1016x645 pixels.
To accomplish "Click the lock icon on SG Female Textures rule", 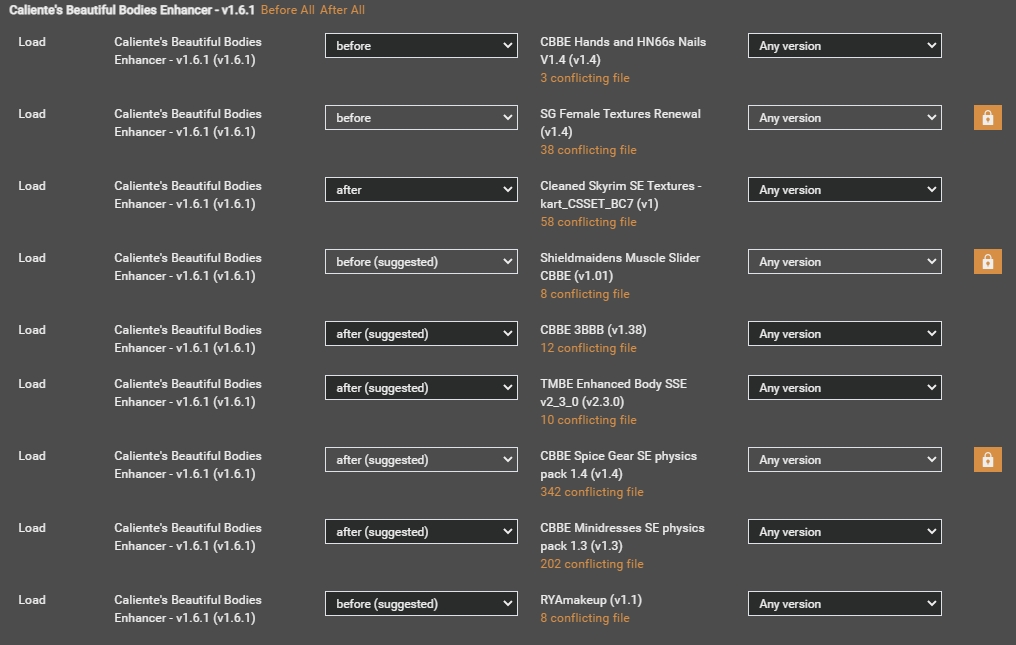I will [987, 117].
